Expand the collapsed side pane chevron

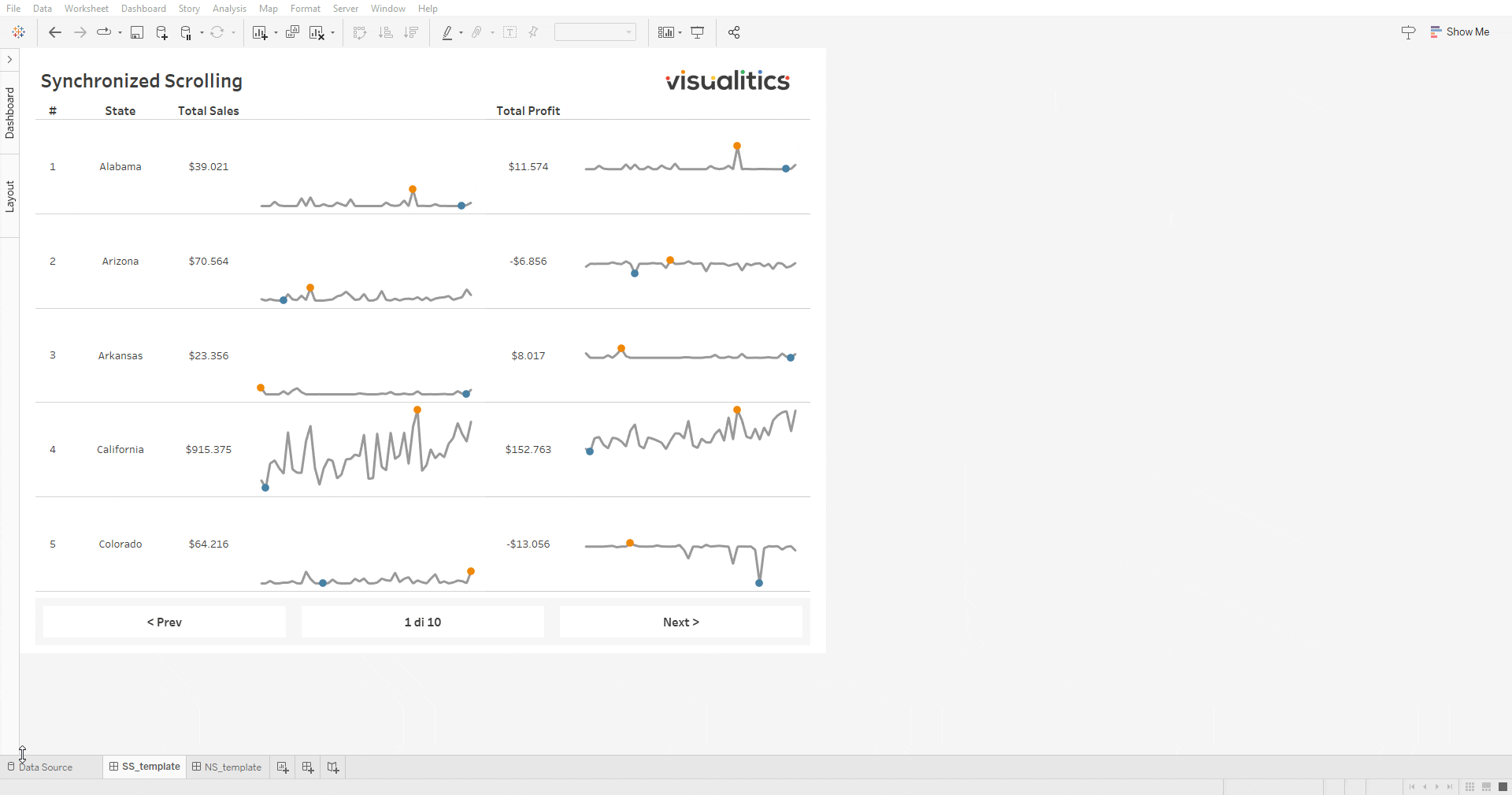[x=9, y=59]
